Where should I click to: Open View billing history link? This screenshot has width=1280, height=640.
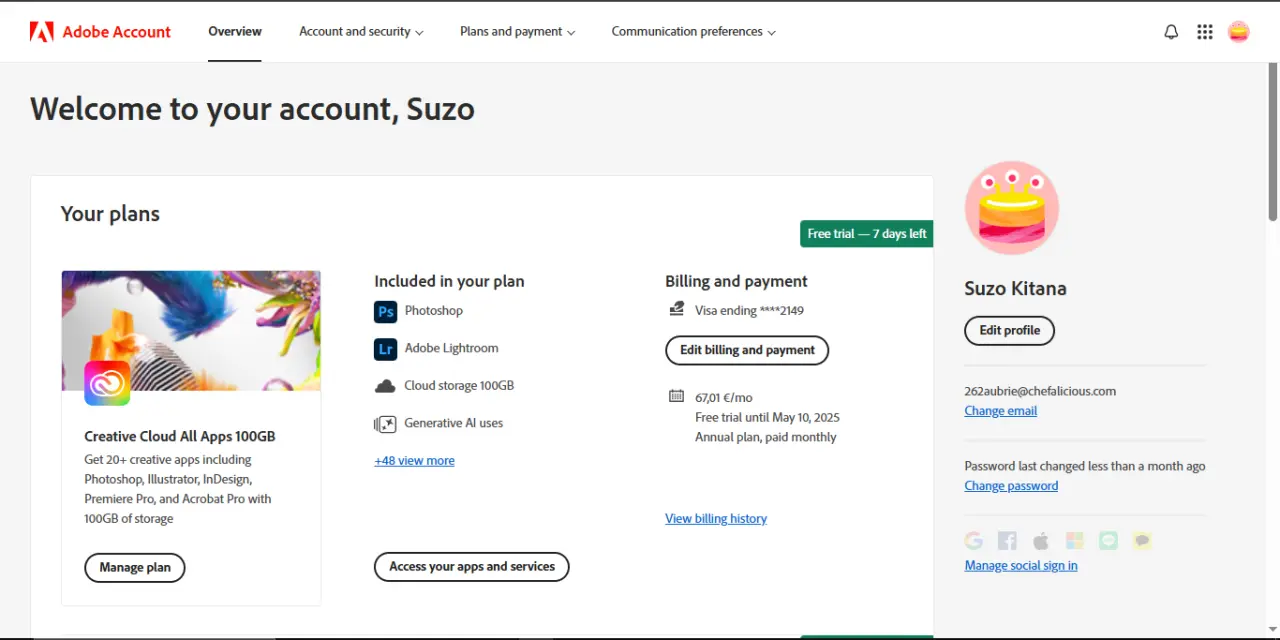pyautogui.click(x=716, y=519)
